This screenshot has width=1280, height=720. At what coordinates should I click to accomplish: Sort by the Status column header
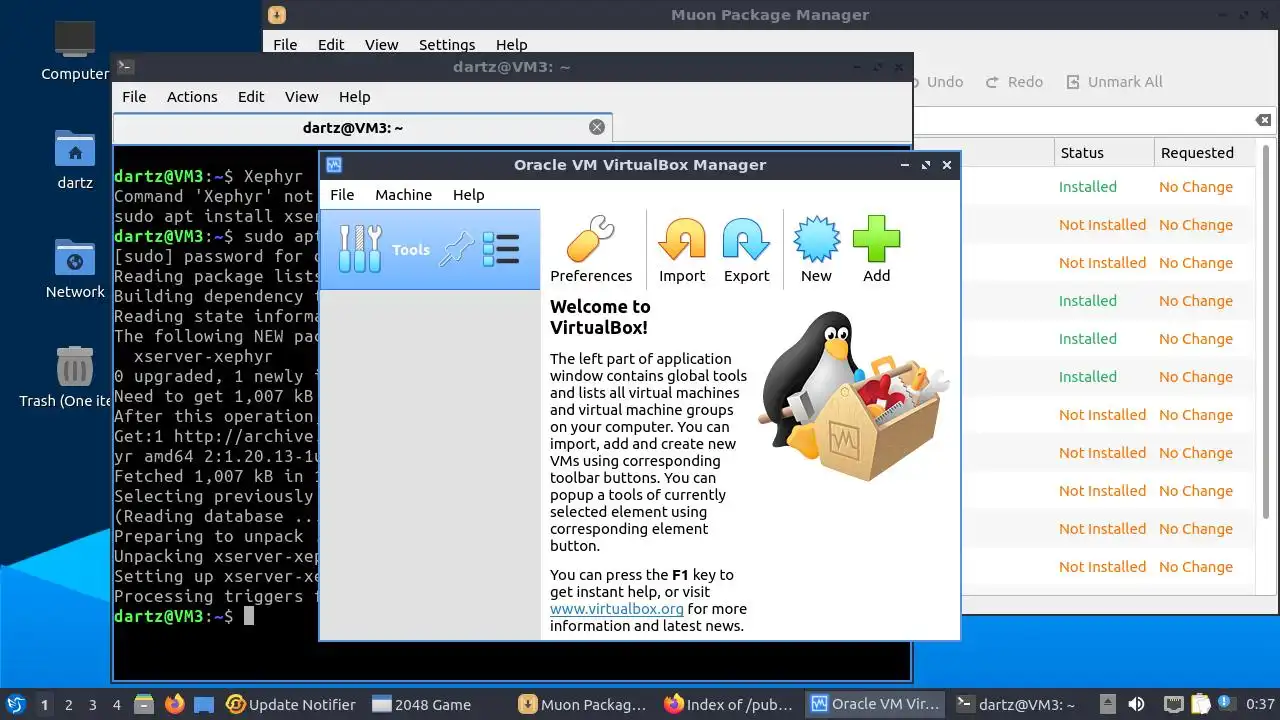1103,153
